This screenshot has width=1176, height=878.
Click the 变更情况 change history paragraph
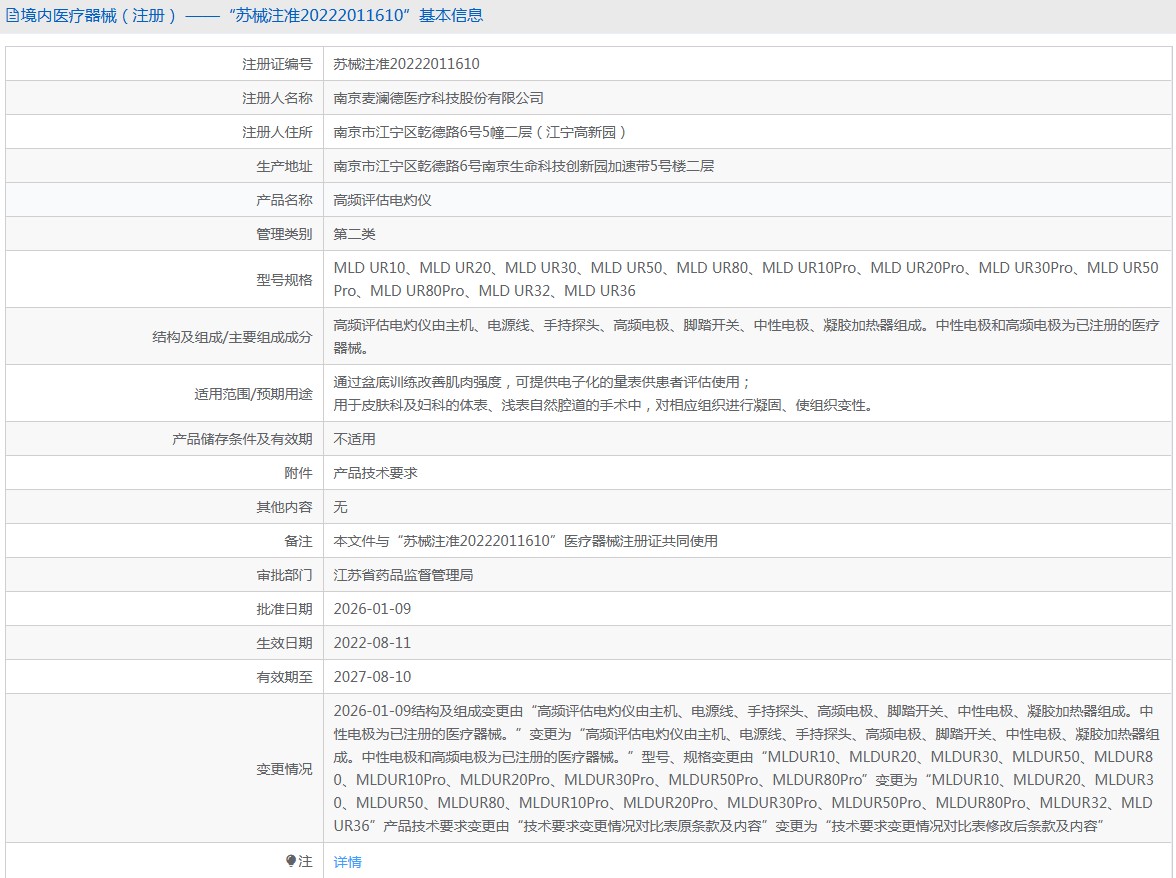coord(745,768)
